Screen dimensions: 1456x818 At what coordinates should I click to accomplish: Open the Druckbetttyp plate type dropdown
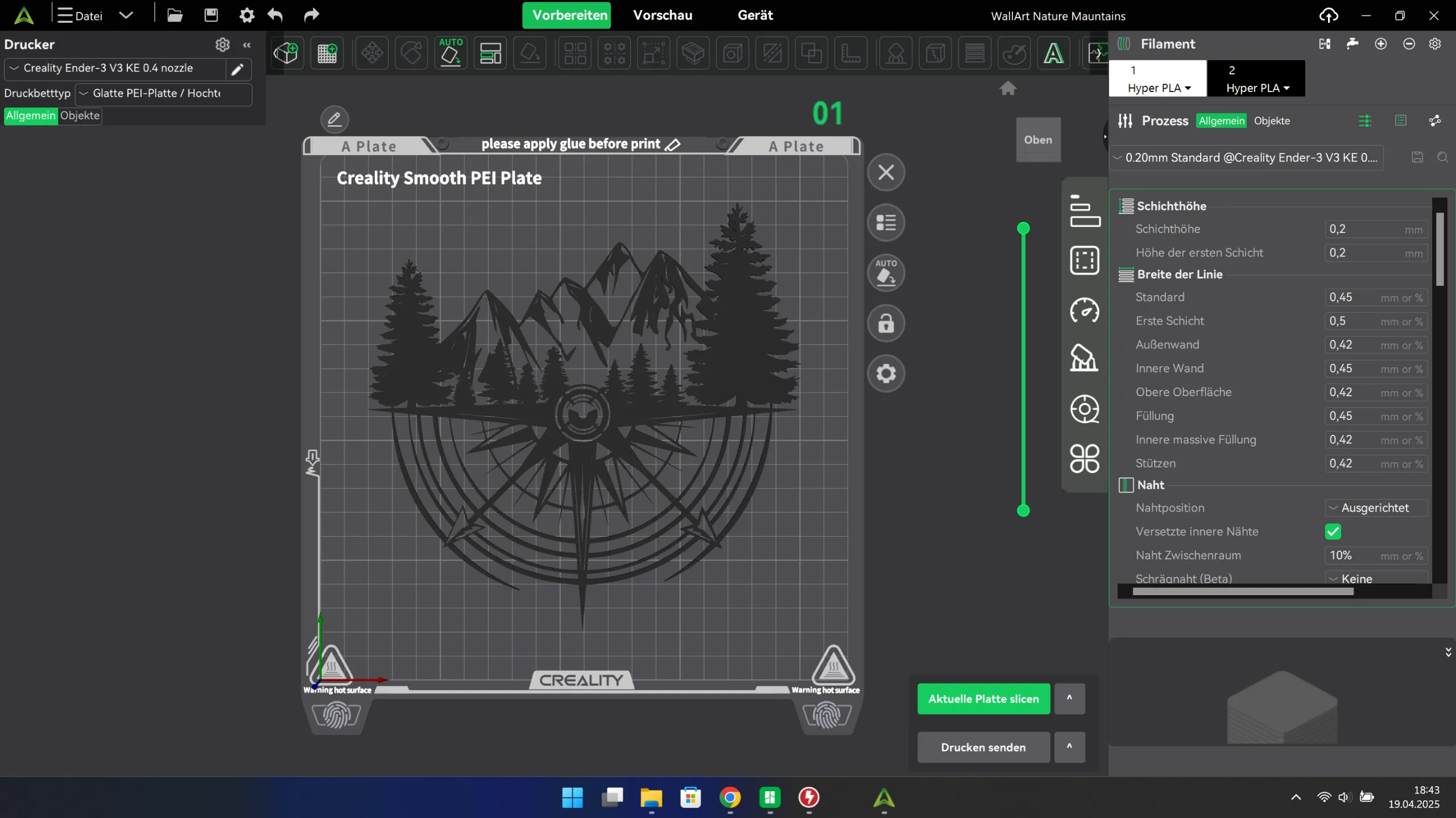pos(163,93)
